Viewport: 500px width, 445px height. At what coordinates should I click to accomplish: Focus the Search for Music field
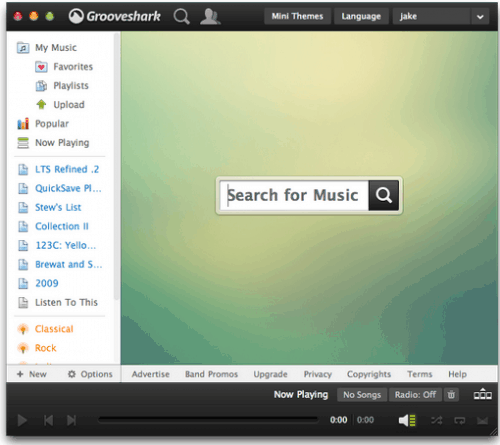click(294, 195)
